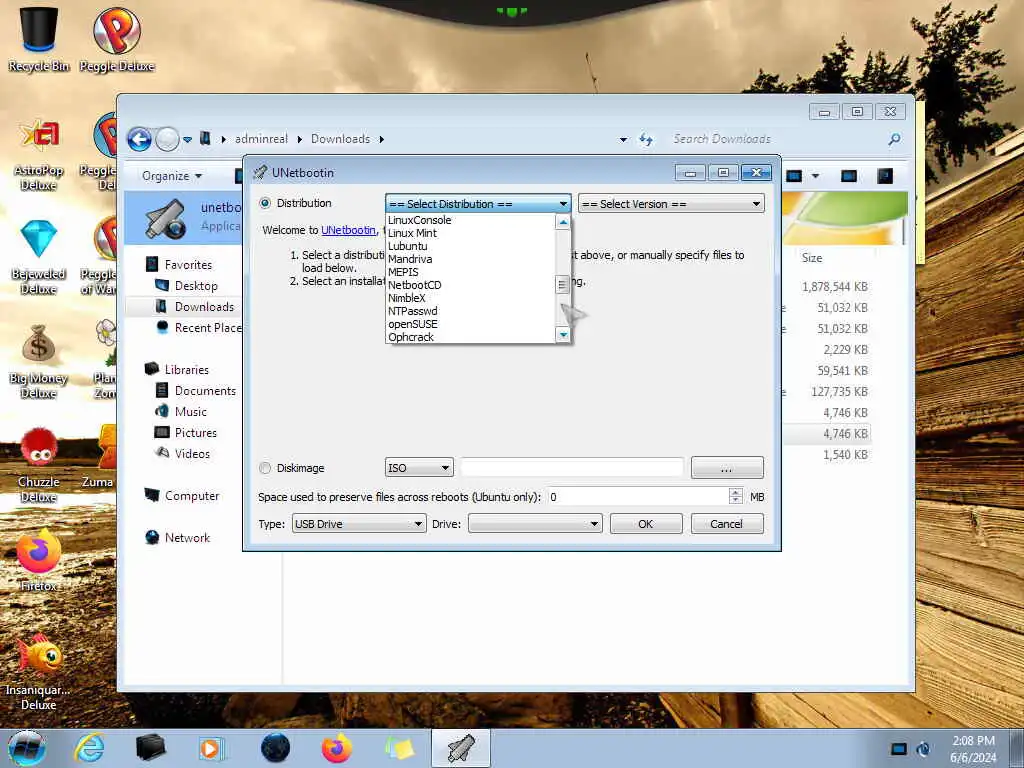Click the distribution list scrollbar thumb

point(562,285)
